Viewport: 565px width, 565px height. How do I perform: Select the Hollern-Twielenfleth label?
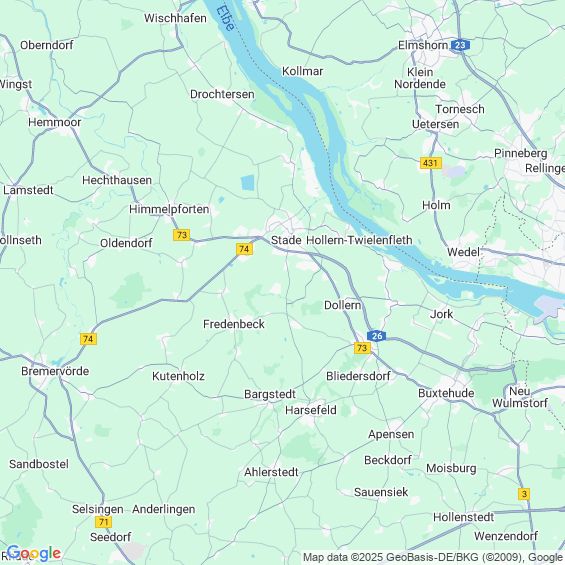tap(359, 240)
